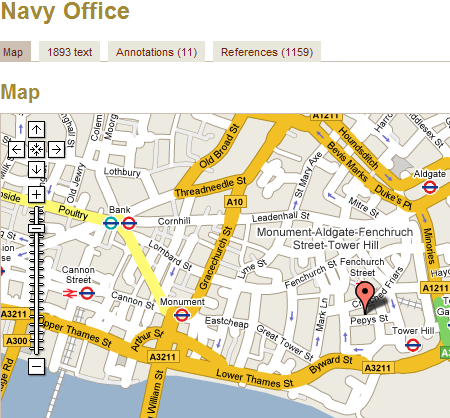Click the Bevis Marks label

point(347,161)
